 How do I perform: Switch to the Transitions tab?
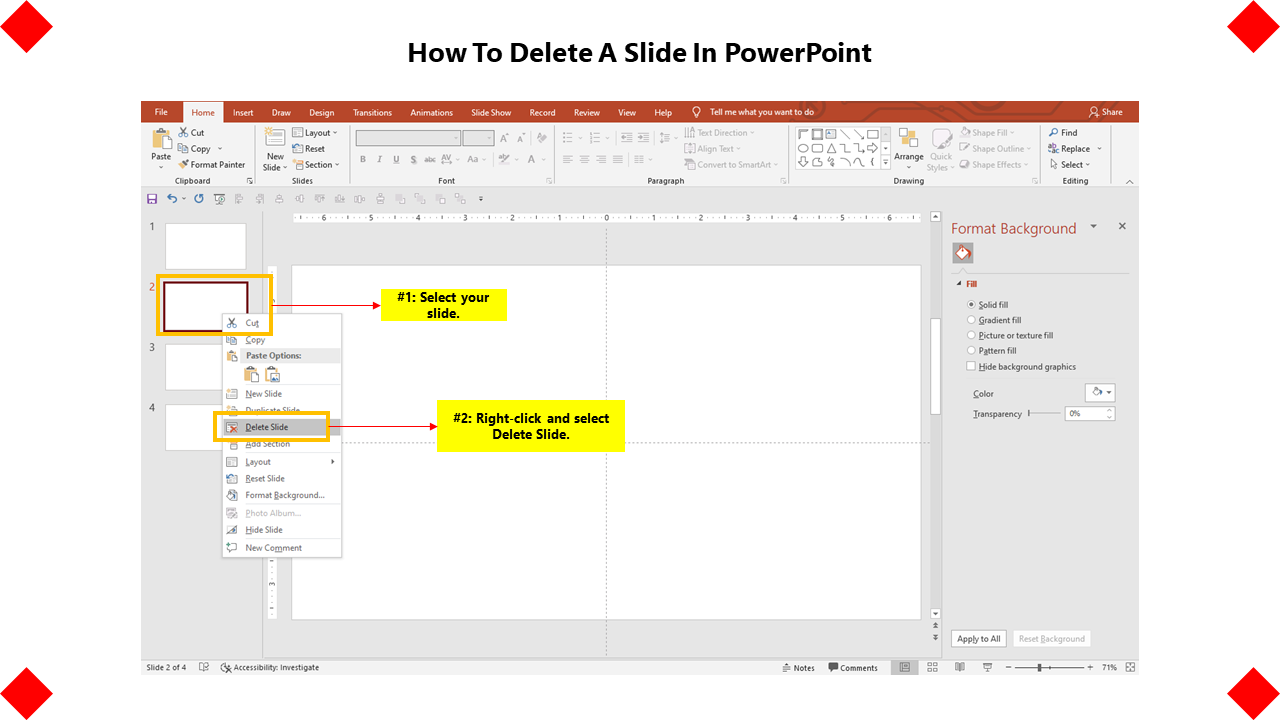point(372,112)
